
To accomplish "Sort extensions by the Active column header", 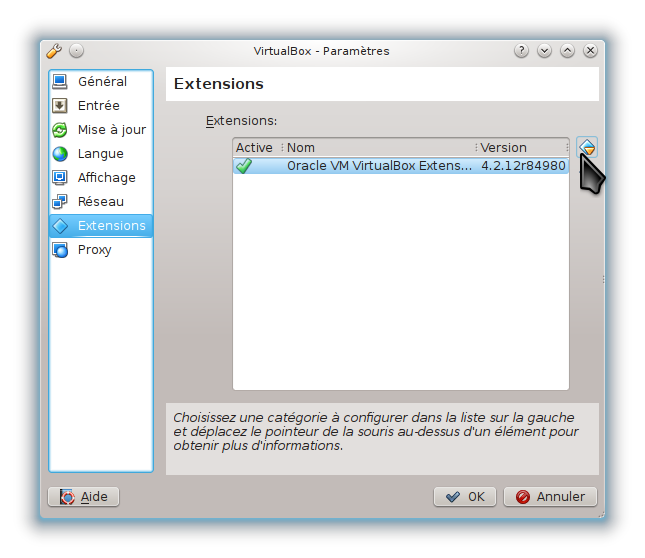I will (258, 148).
